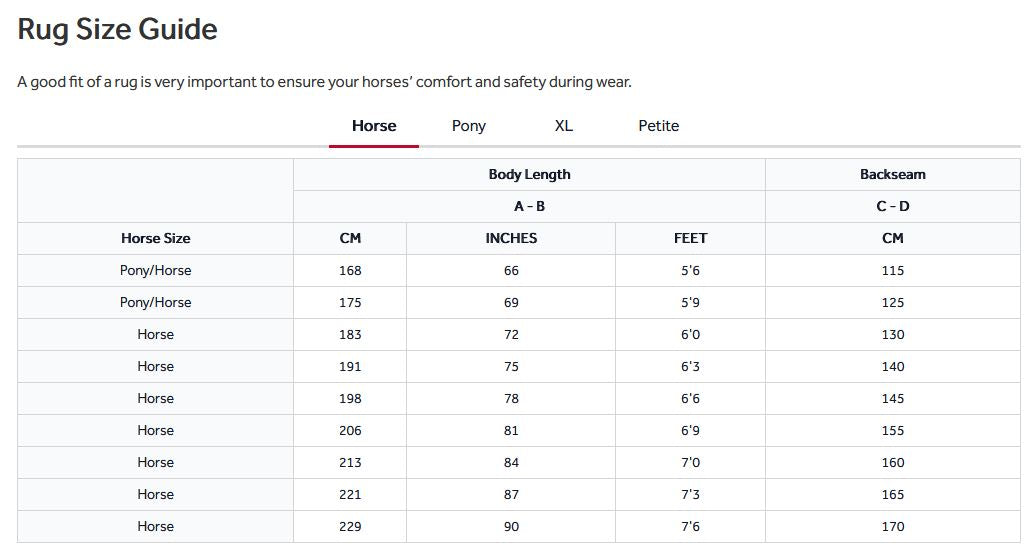Click the 81 inches value
Viewport: 1035px width, 550px height.
pos(511,430)
